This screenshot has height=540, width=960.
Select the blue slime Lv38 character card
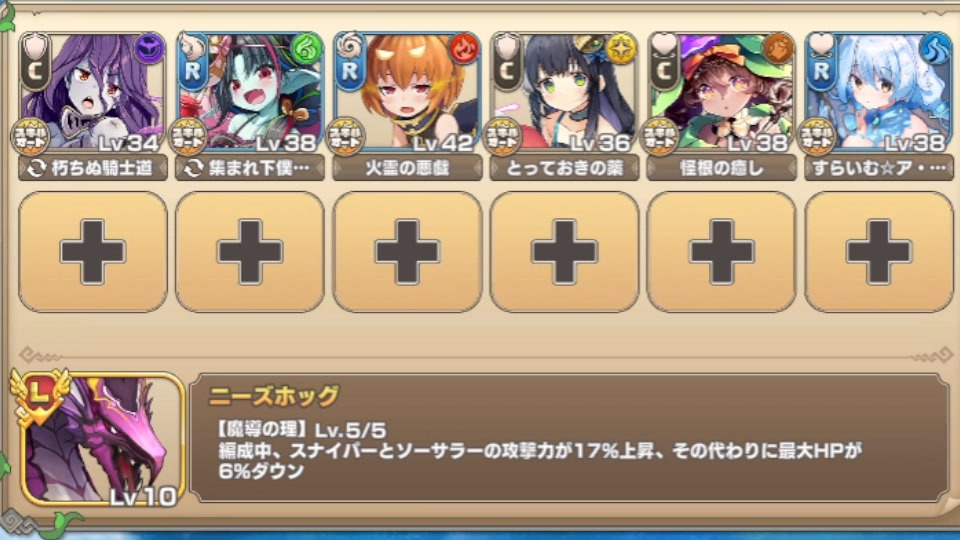click(879, 92)
